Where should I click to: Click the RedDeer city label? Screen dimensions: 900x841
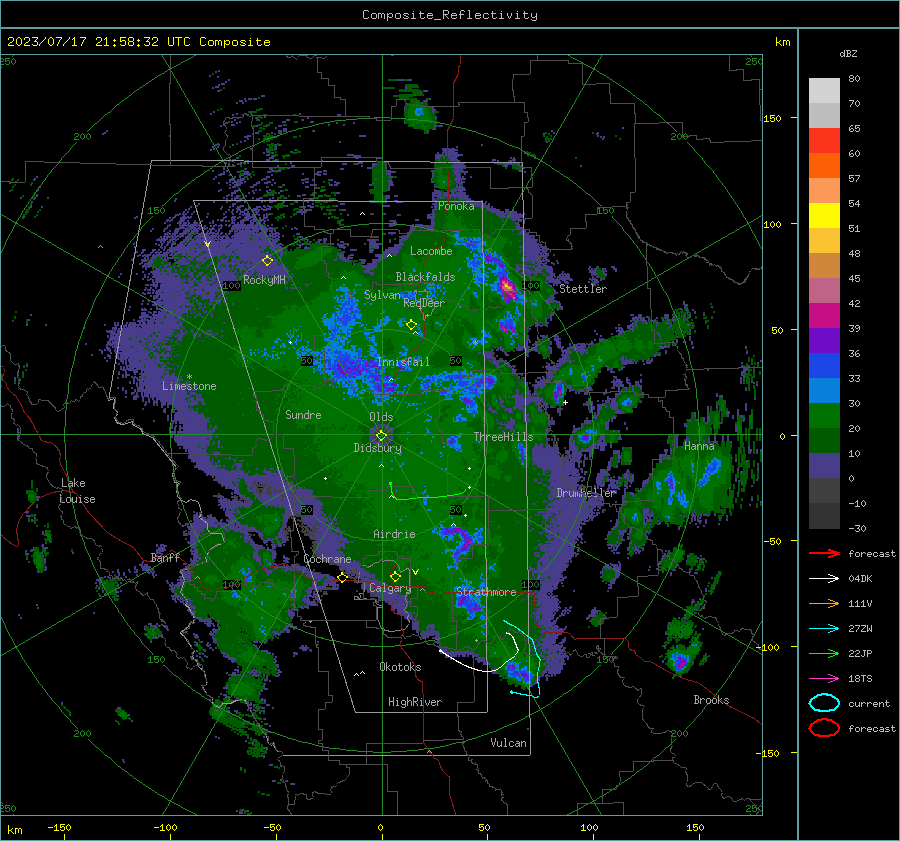424,303
